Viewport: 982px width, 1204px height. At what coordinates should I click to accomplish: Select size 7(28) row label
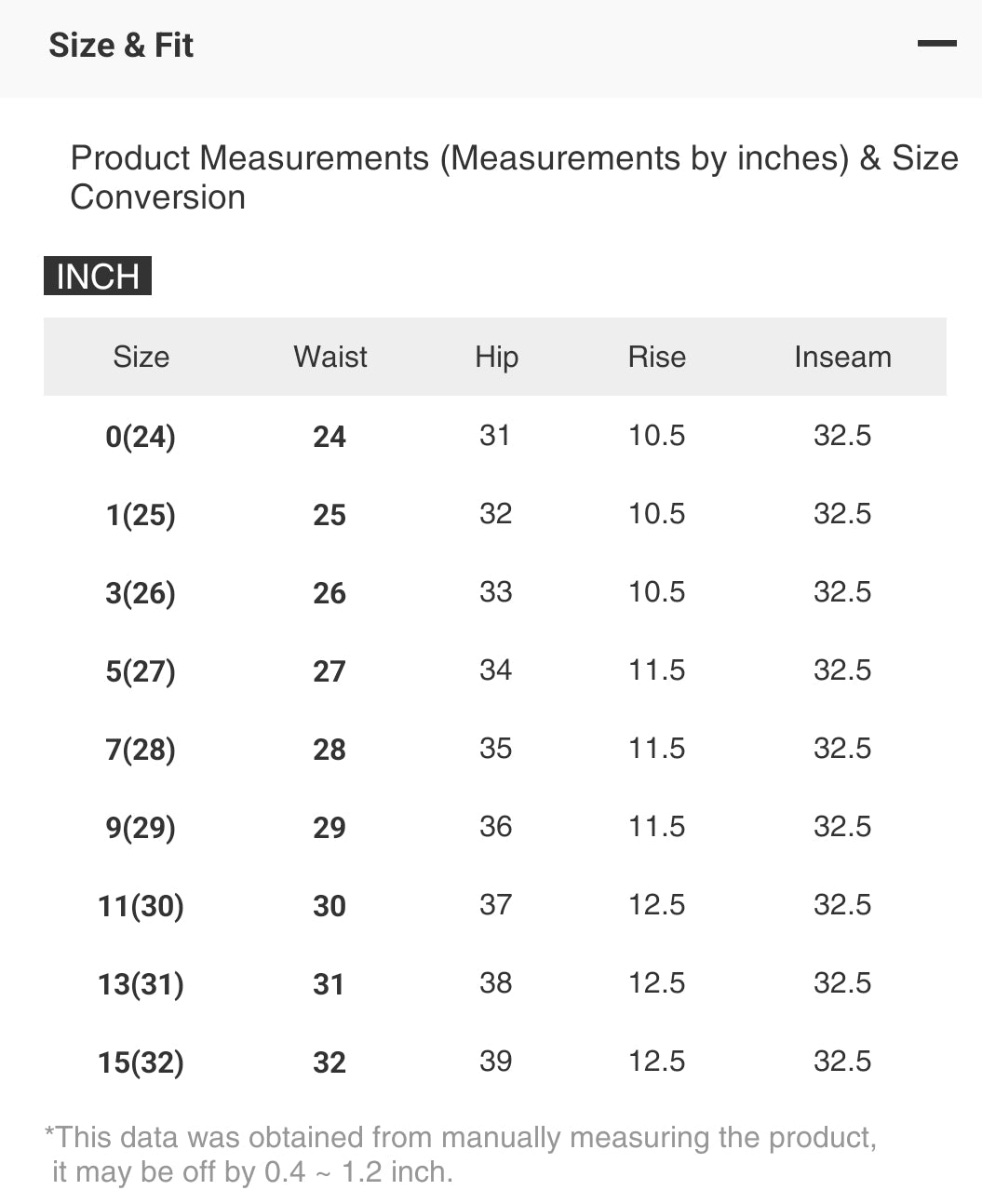tap(141, 749)
